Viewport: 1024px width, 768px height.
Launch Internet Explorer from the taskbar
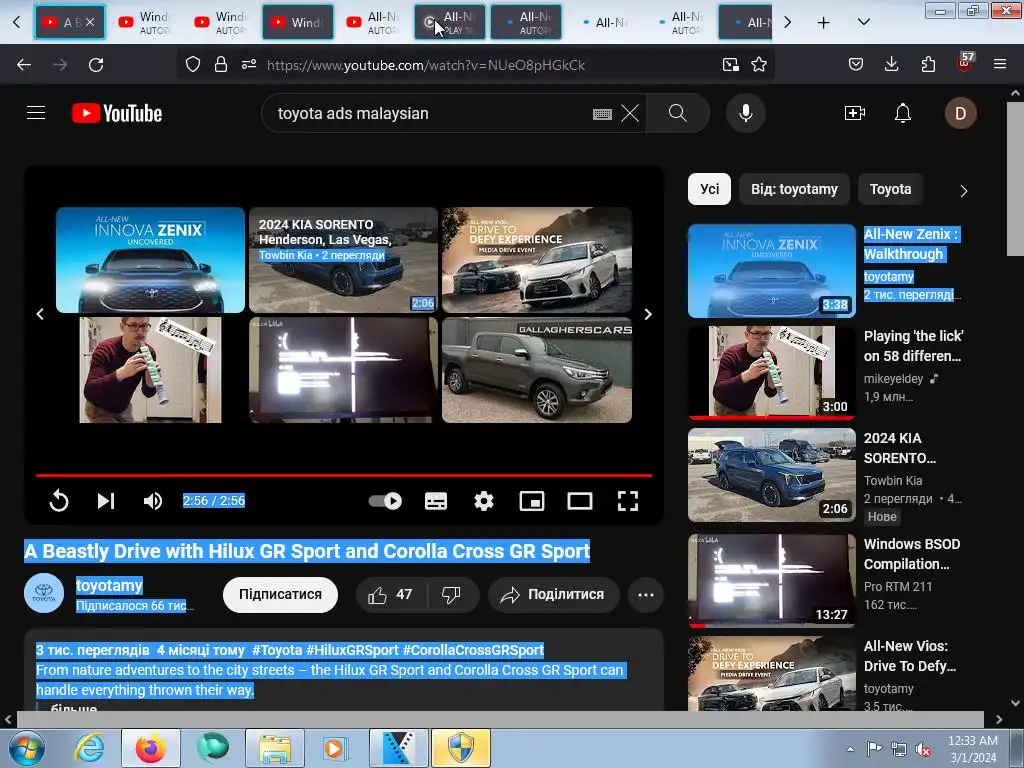tap(89, 748)
